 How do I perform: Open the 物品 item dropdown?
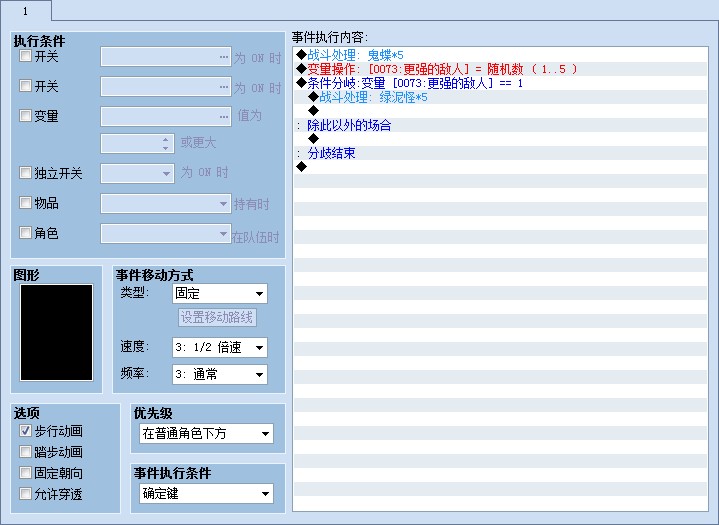166,204
